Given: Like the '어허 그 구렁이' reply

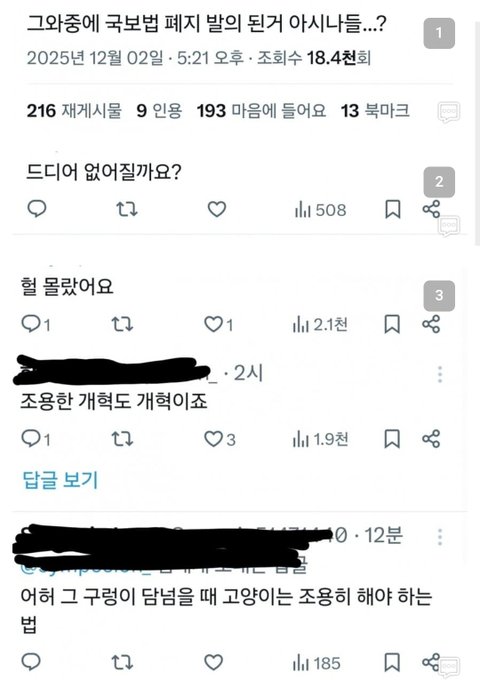Looking at the screenshot, I should pos(214,662).
